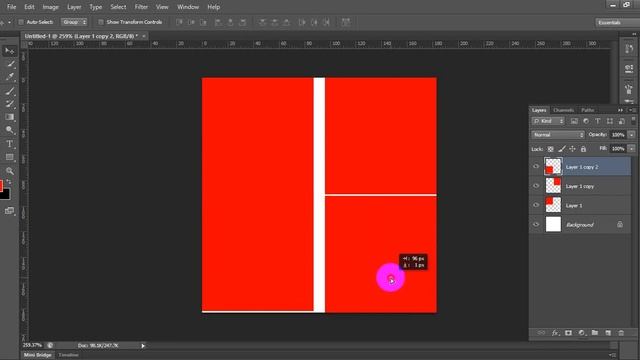Viewport: 640px width, 360px height.
Task: Toggle Lock position
Action: pos(572,149)
